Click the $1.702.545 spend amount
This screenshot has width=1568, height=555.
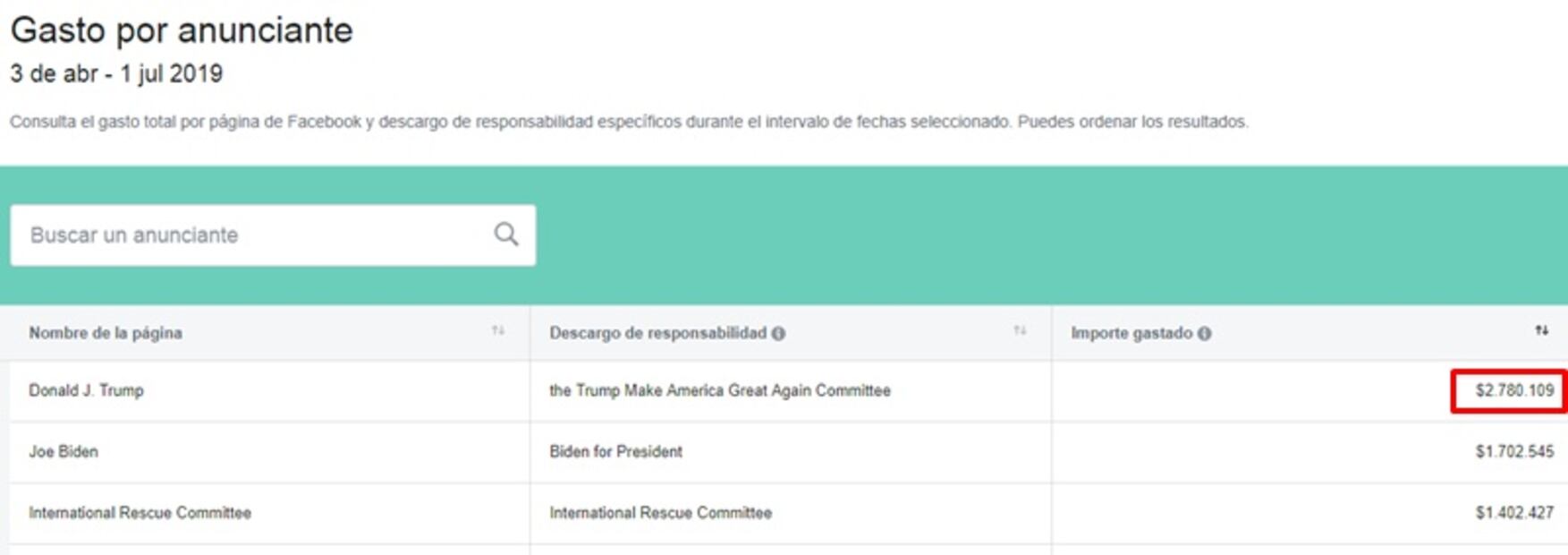pyautogui.click(x=1513, y=451)
